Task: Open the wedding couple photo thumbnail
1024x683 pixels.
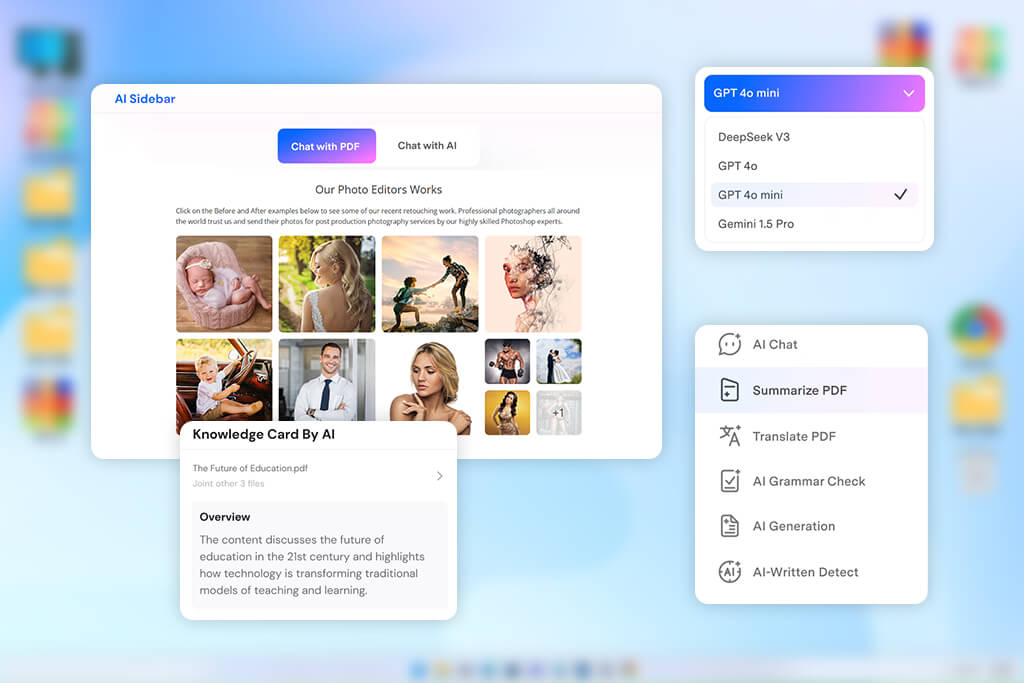Action: pos(559,361)
